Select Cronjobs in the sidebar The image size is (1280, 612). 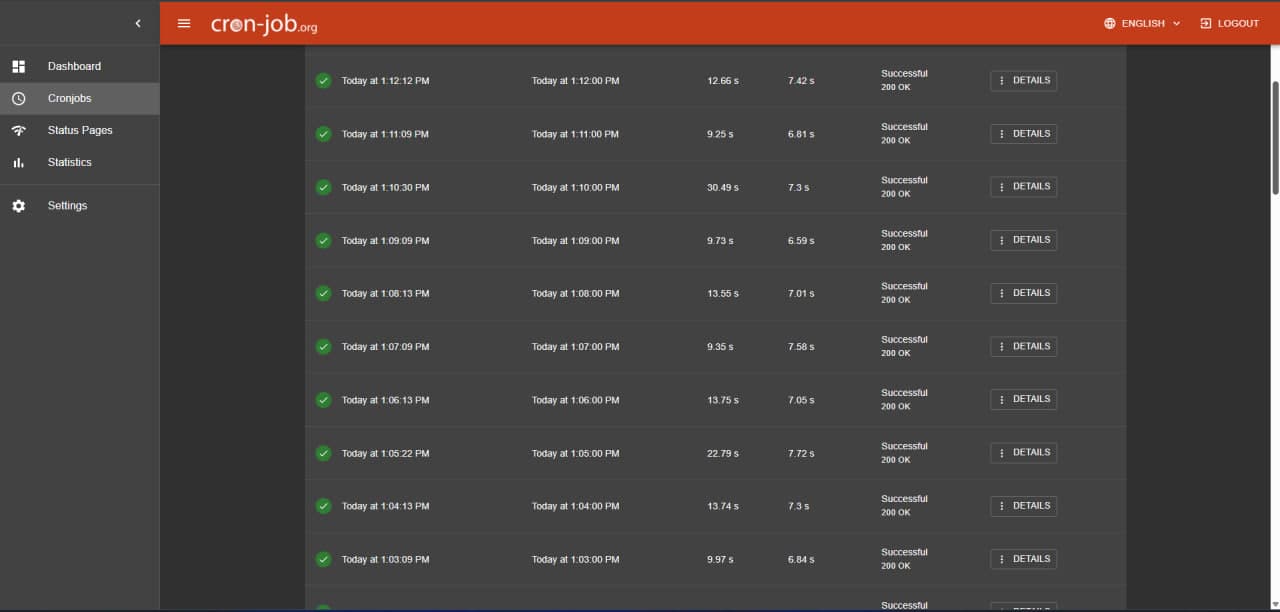pyautogui.click(x=80, y=98)
